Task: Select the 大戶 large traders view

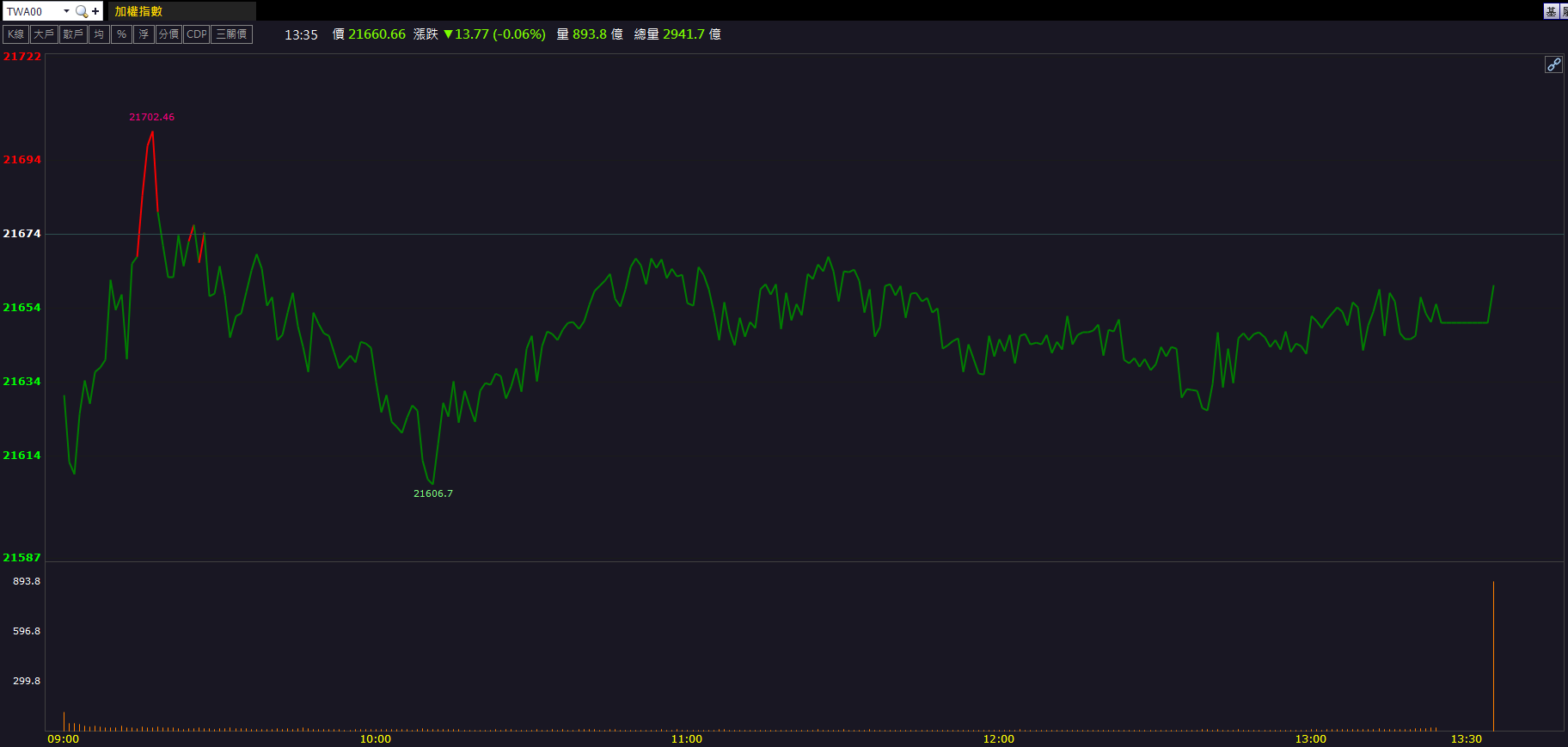Action: point(44,34)
